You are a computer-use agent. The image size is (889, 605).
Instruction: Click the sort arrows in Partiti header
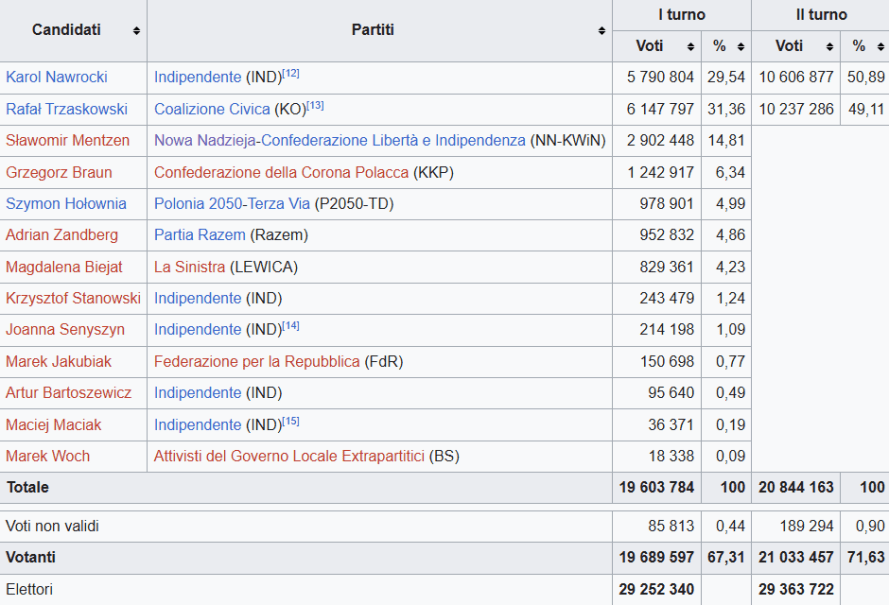point(601,31)
